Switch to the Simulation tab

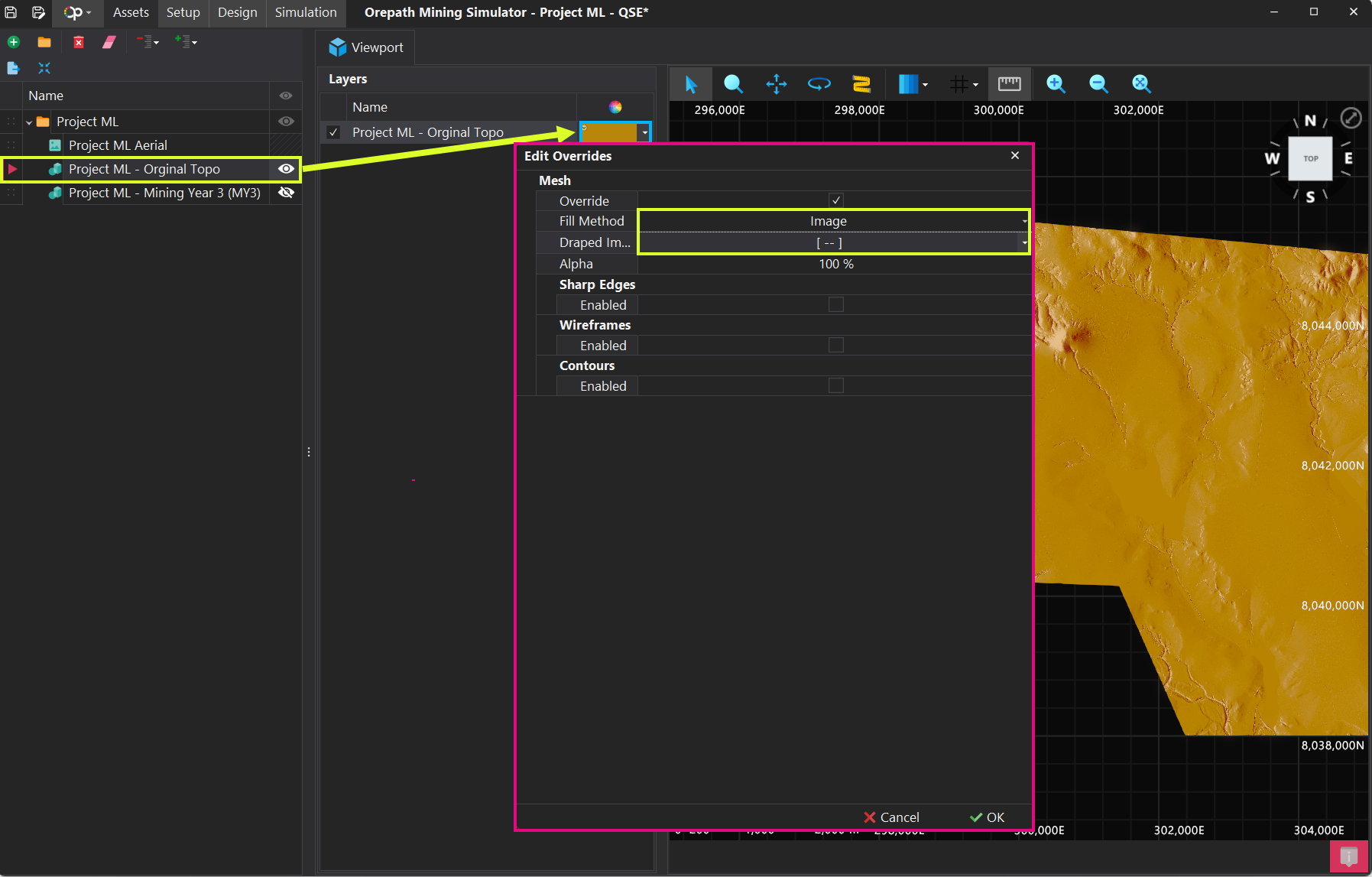[x=306, y=12]
